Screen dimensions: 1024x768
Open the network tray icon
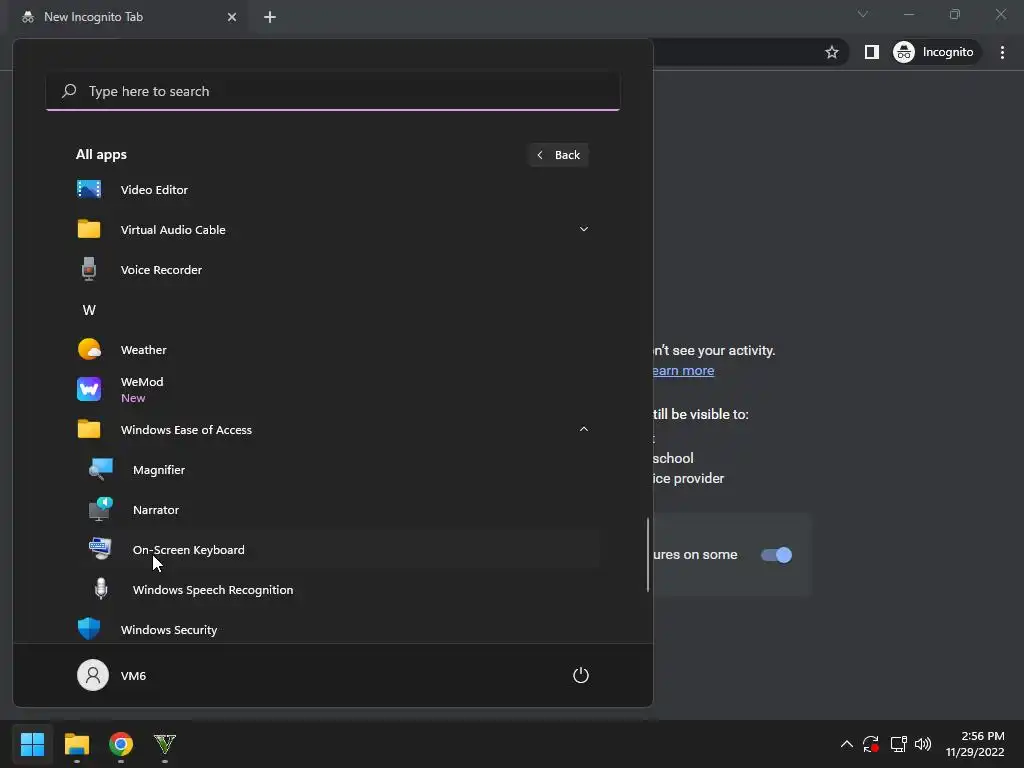coord(899,744)
